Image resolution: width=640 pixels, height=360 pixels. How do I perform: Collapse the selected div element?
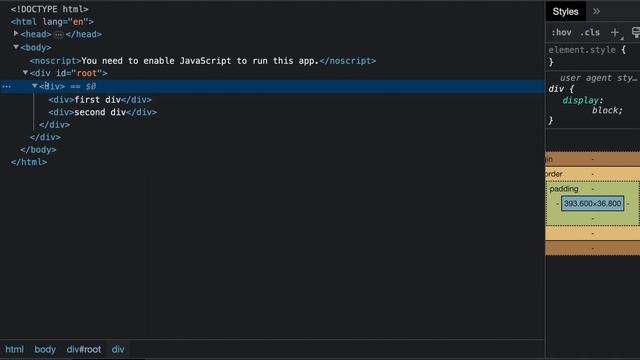[35, 86]
